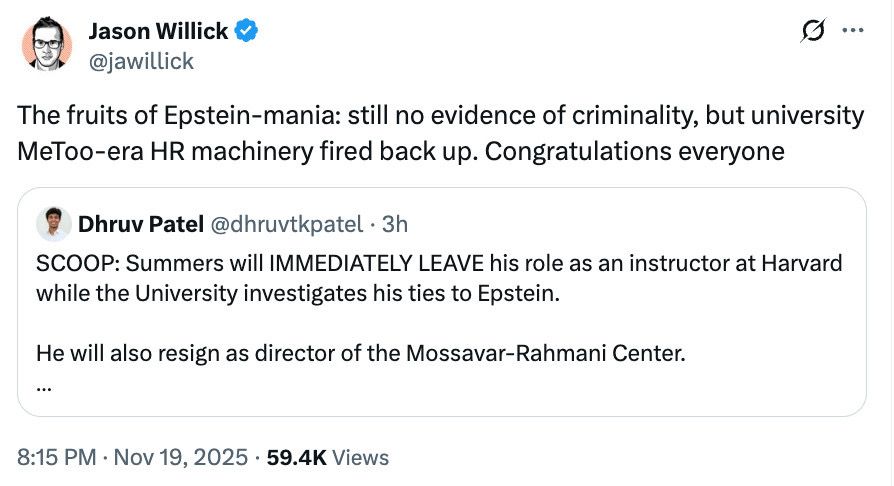Open Dhruv Patel's profile name link
The height and width of the screenshot is (486, 894).
point(132,223)
